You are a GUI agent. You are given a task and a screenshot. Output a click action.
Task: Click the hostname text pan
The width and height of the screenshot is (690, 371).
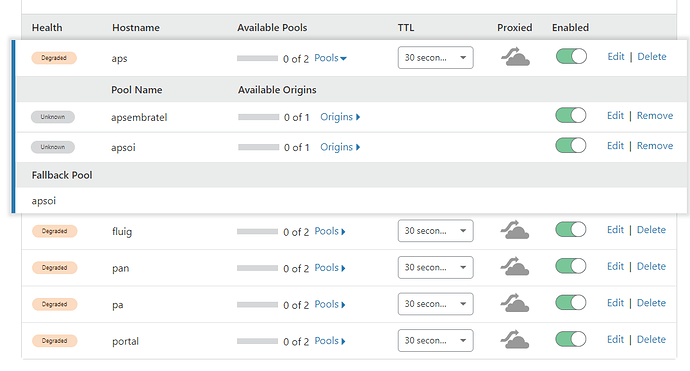121,268
